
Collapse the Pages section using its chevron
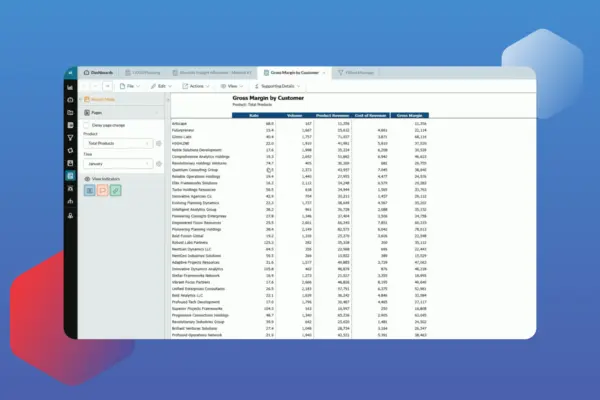(157, 113)
